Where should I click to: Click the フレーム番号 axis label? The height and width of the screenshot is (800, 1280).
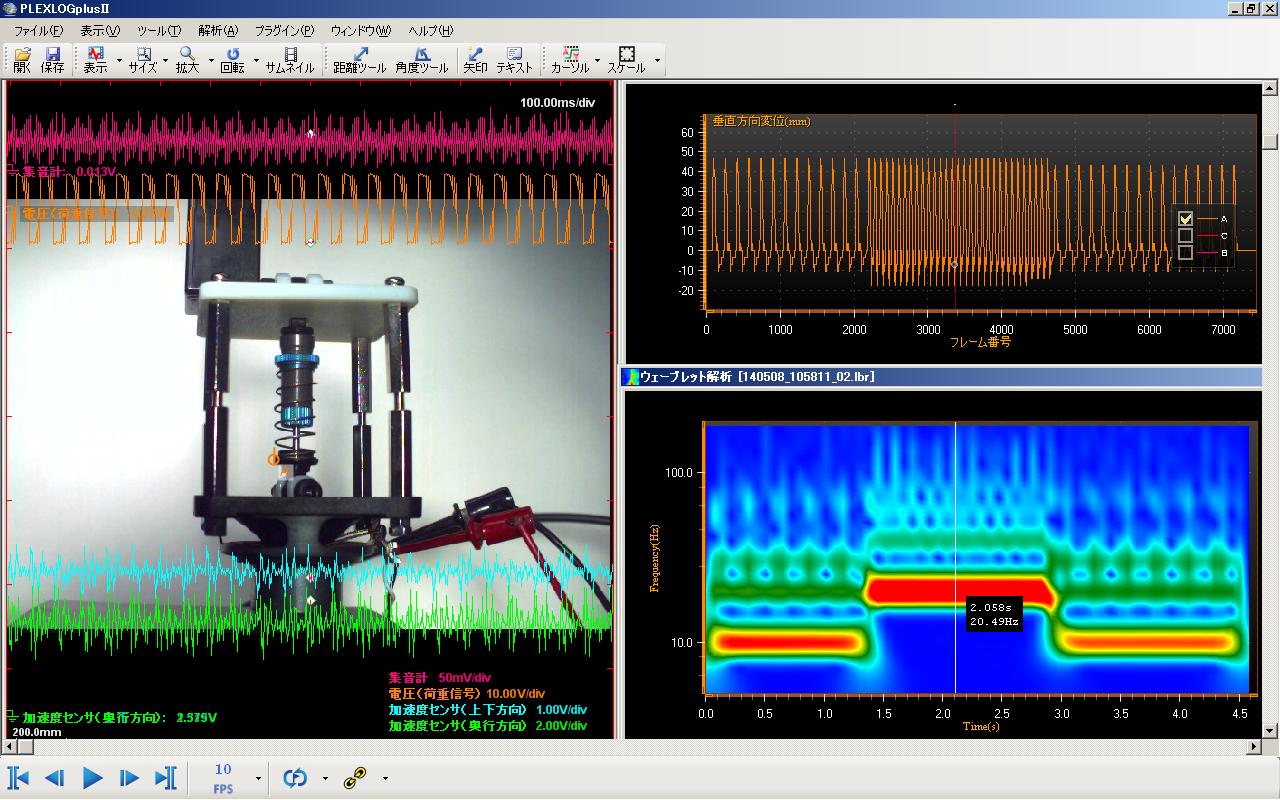pyautogui.click(x=979, y=342)
